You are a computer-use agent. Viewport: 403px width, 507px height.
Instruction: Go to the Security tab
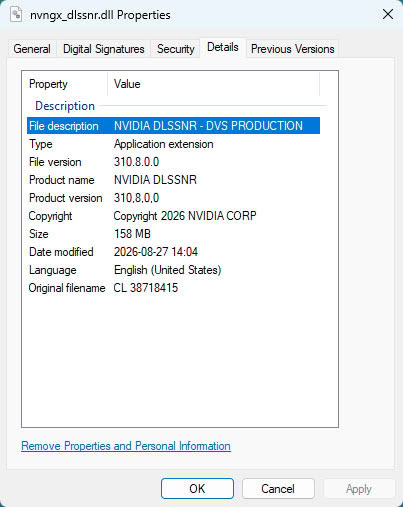click(x=176, y=49)
